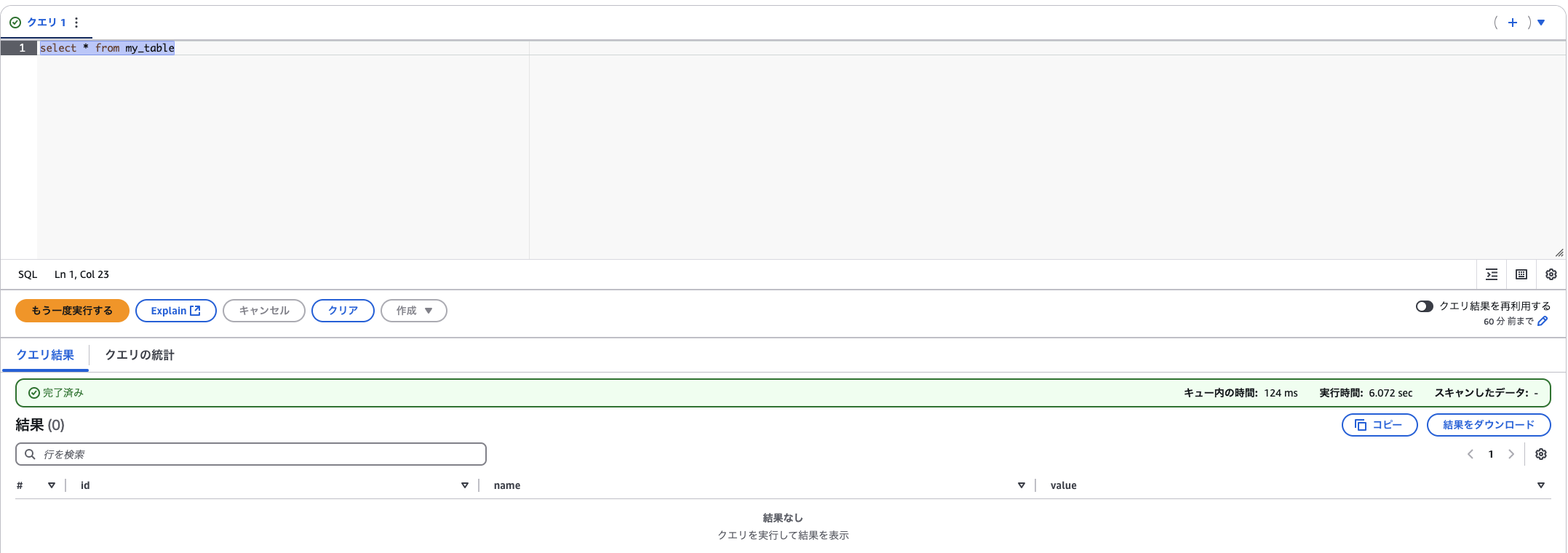The width and height of the screenshot is (1568, 553).
Task: Click the SQL line 1 query text
Action: pos(107,48)
